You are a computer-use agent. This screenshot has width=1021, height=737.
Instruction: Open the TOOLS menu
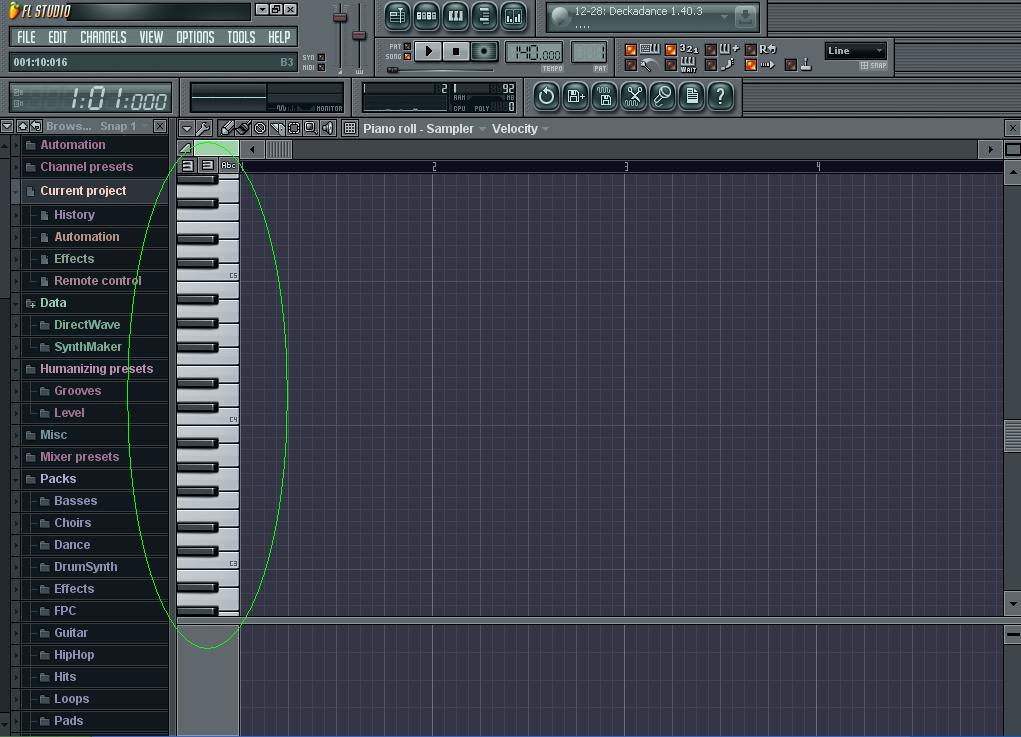point(241,37)
